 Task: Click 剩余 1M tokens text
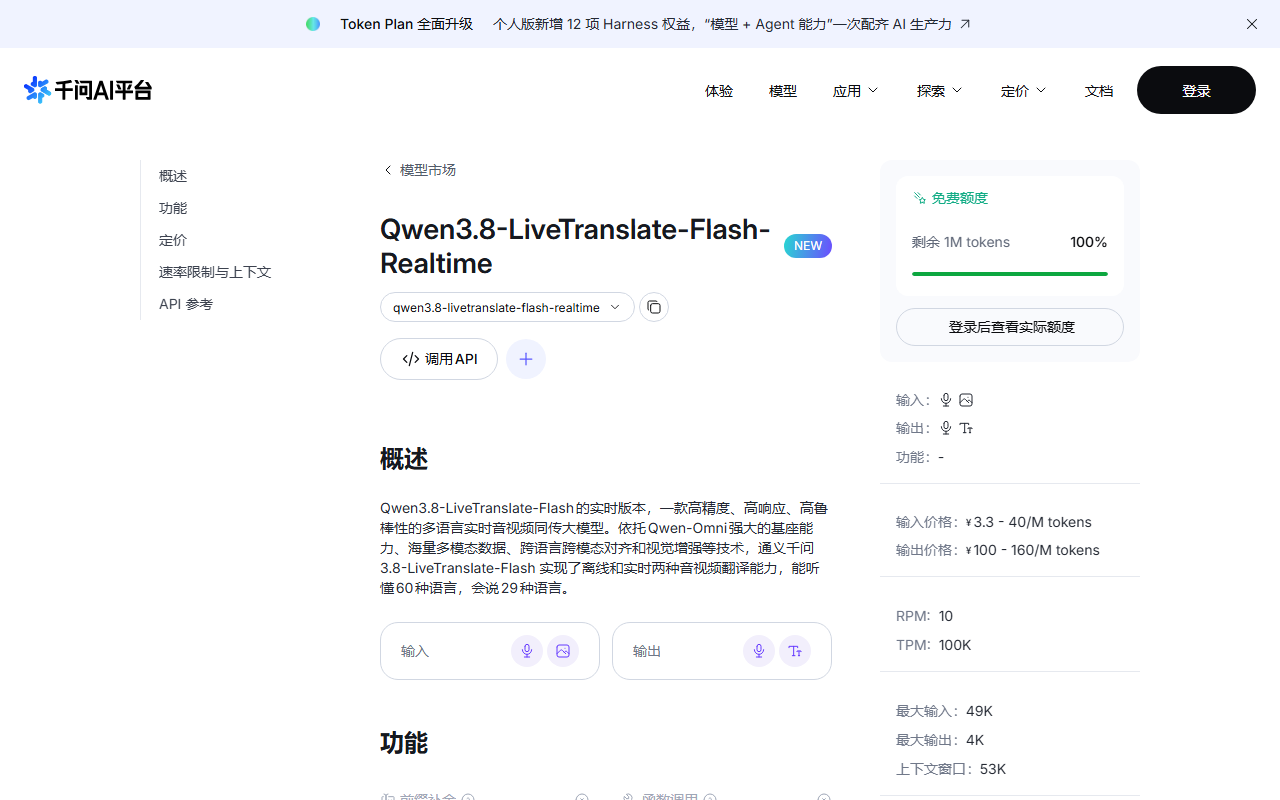point(961,242)
